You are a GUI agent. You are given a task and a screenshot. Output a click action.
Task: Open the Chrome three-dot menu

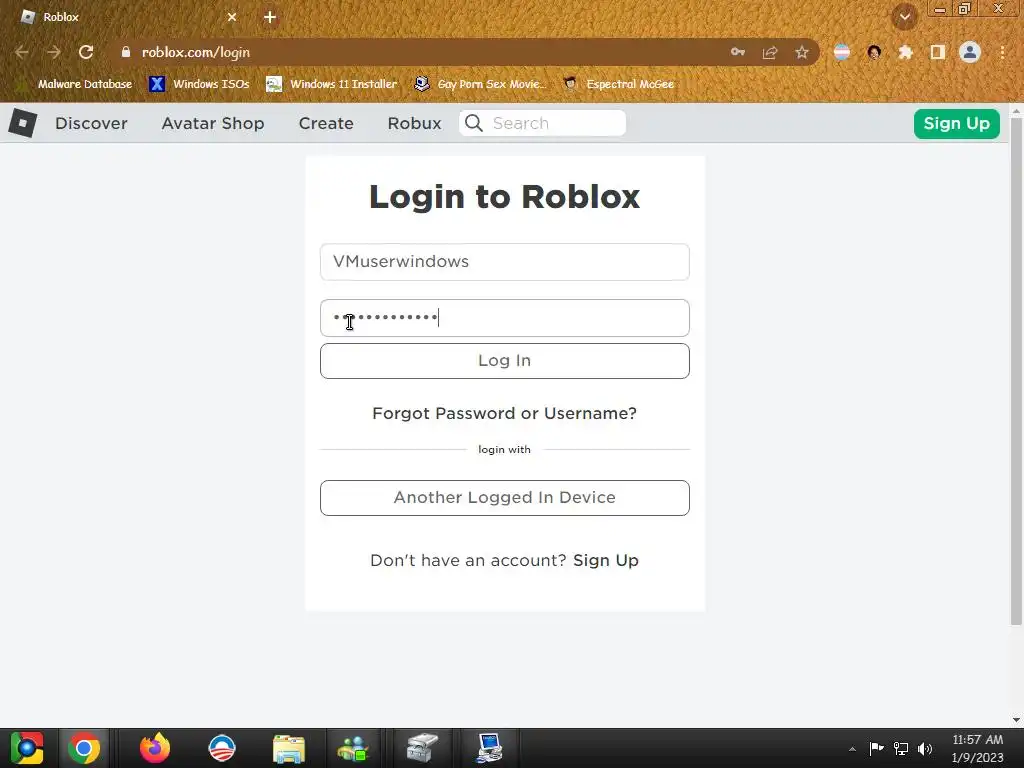coord(1002,52)
